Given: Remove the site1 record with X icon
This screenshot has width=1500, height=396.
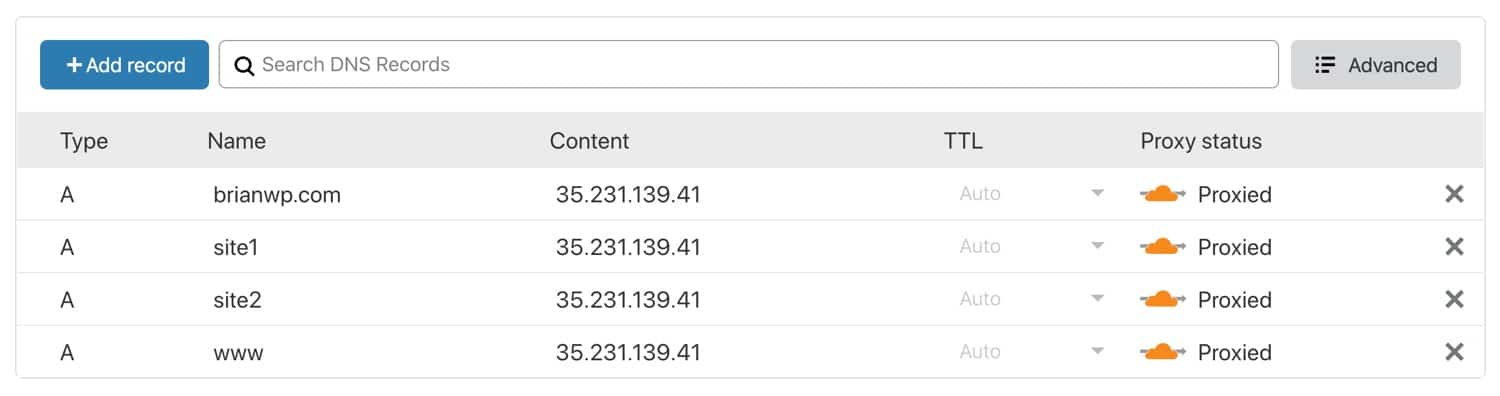Looking at the screenshot, I should pyautogui.click(x=1454, y=247).
